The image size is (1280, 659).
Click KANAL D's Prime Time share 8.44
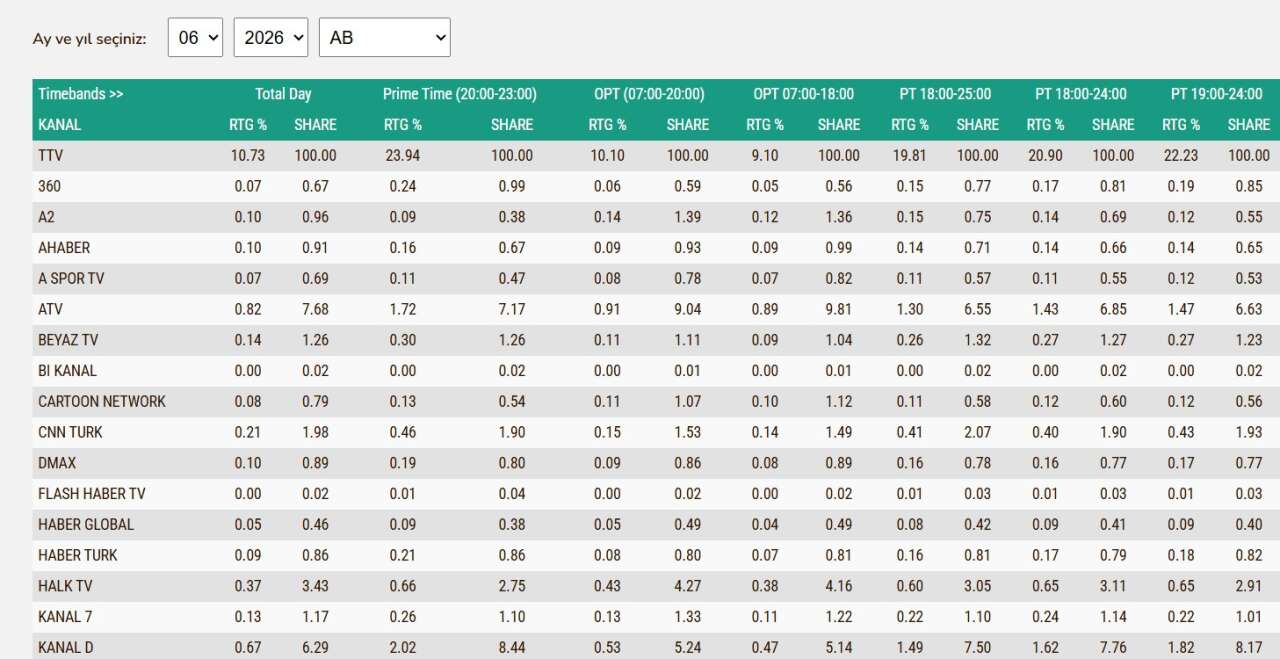click(x=512, y=648)
